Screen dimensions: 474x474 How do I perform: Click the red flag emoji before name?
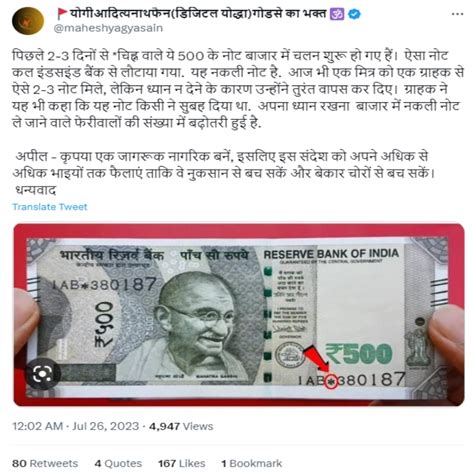point(62,14)
